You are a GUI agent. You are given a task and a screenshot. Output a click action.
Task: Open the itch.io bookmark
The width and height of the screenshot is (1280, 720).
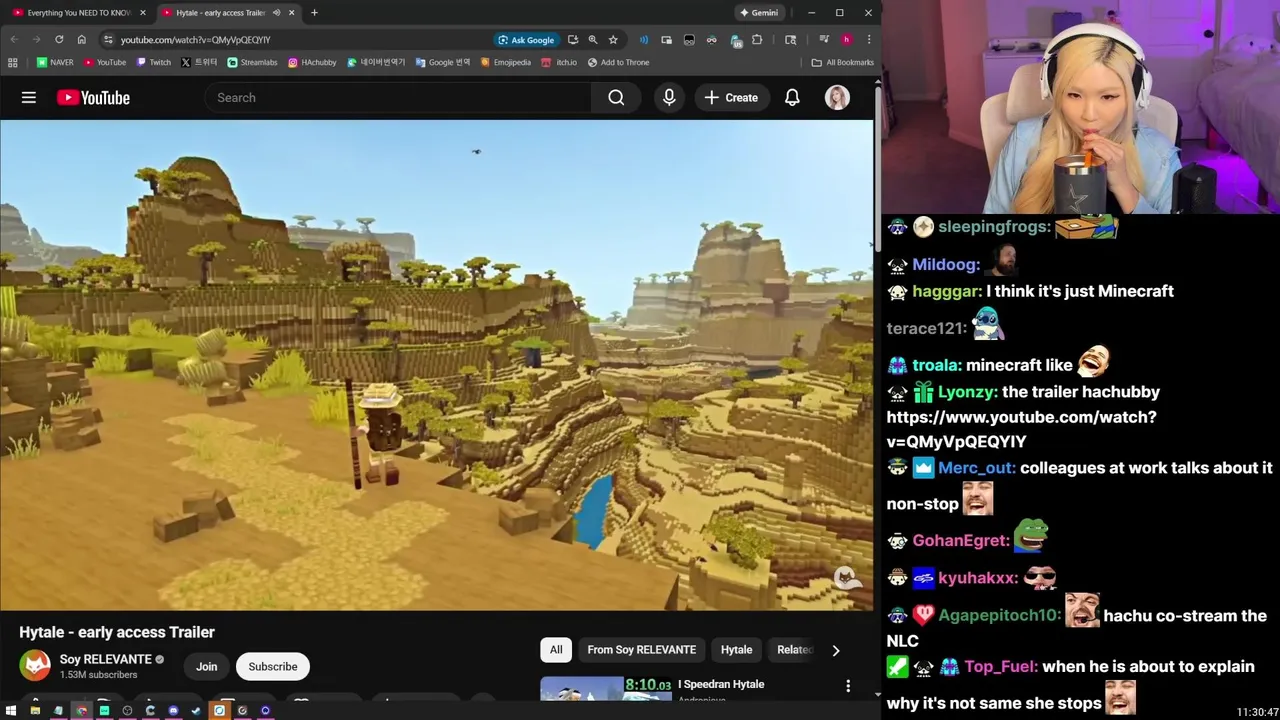[x=559, y=62]
